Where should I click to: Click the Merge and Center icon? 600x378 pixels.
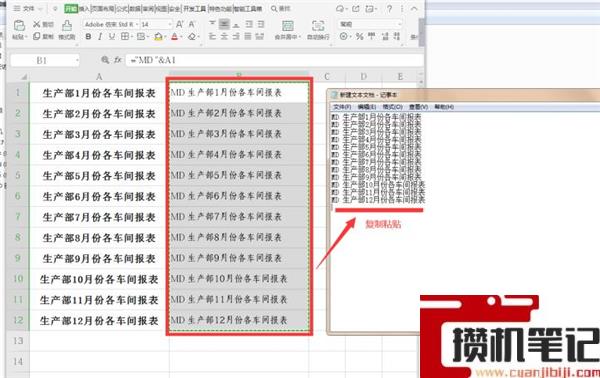[x=288, y=26]
